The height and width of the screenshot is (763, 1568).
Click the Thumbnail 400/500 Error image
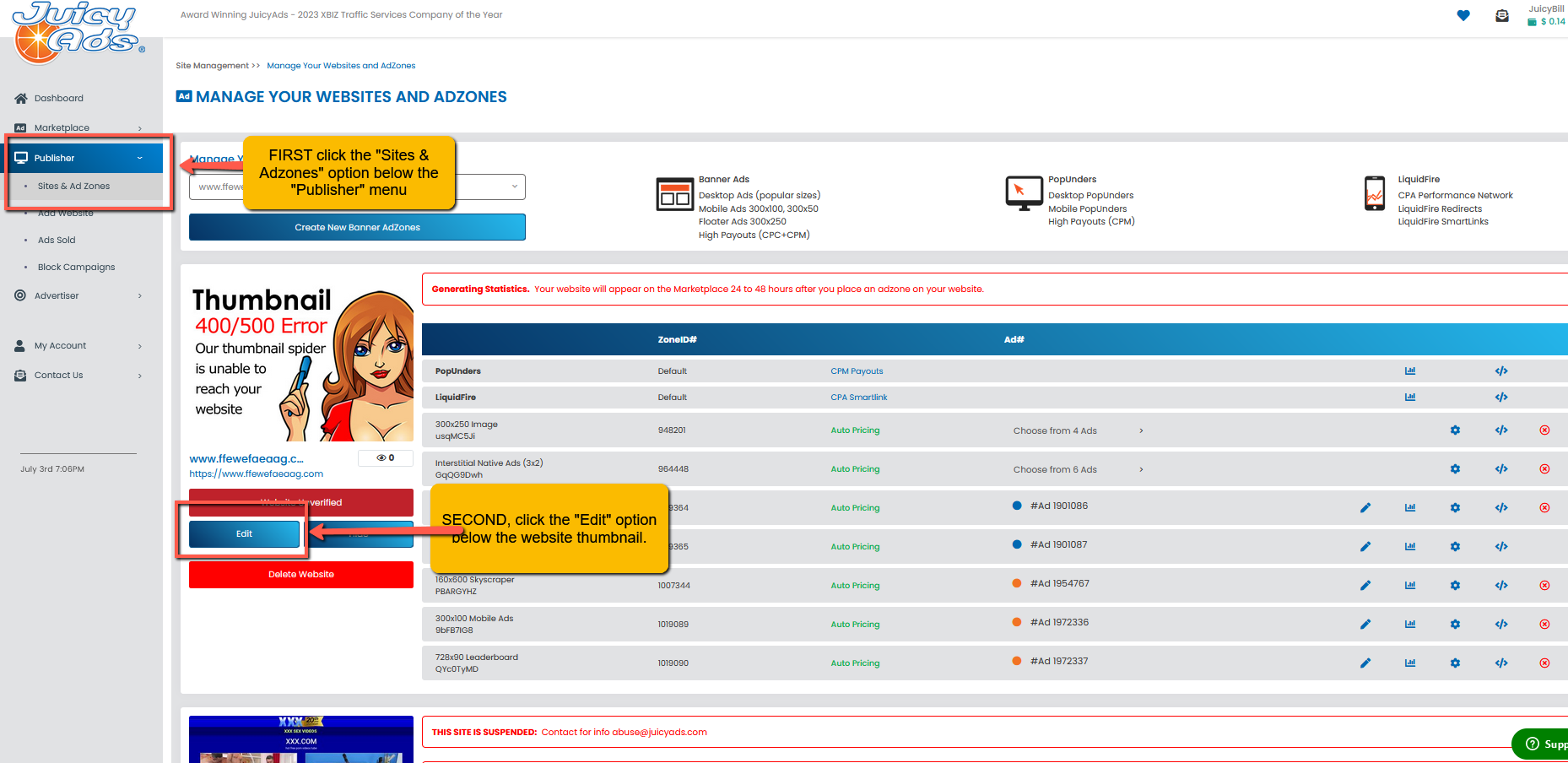tap(301, 361)
